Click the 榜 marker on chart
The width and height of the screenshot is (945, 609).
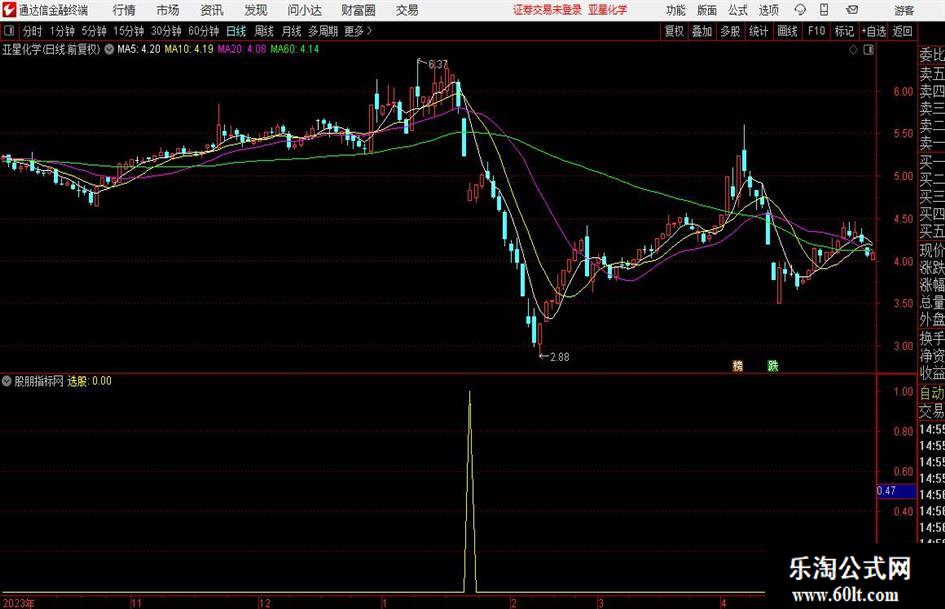point(738,365)
